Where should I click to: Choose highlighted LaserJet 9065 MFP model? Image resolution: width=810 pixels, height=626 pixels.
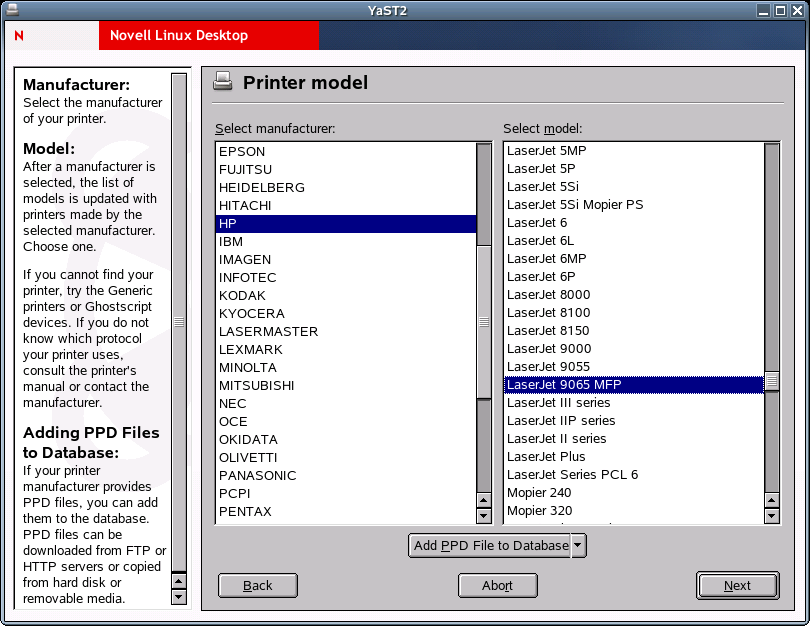point(634,385)
